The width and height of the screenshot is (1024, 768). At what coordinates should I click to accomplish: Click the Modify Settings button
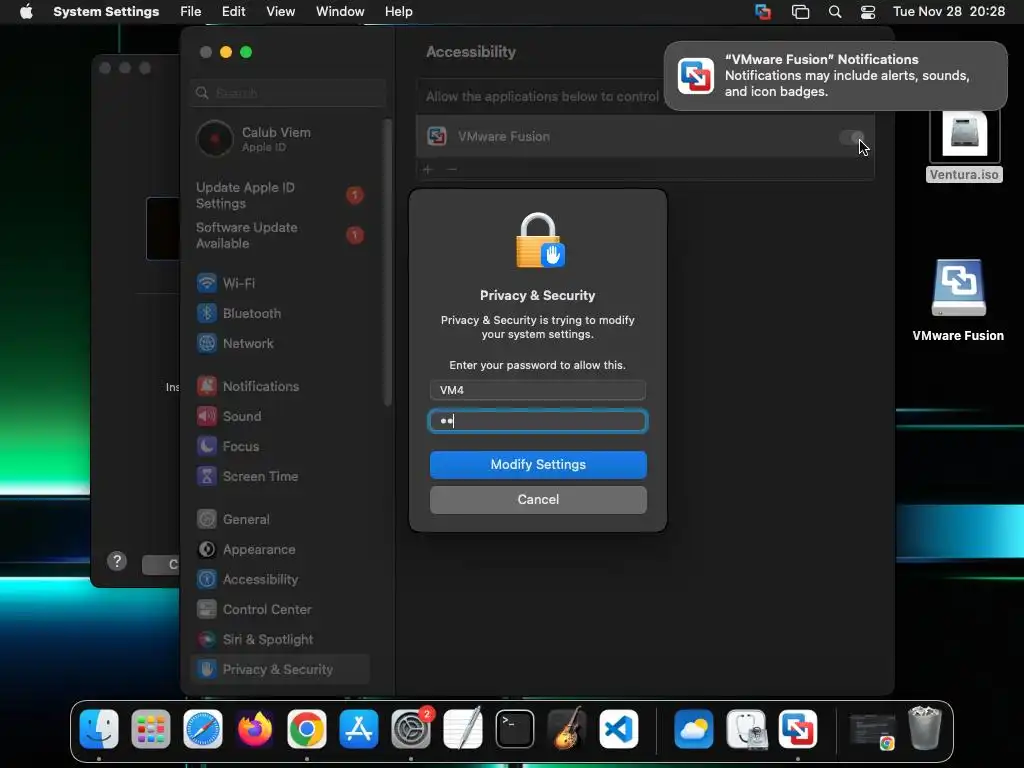pyautogui.click(x=538, y=464)
